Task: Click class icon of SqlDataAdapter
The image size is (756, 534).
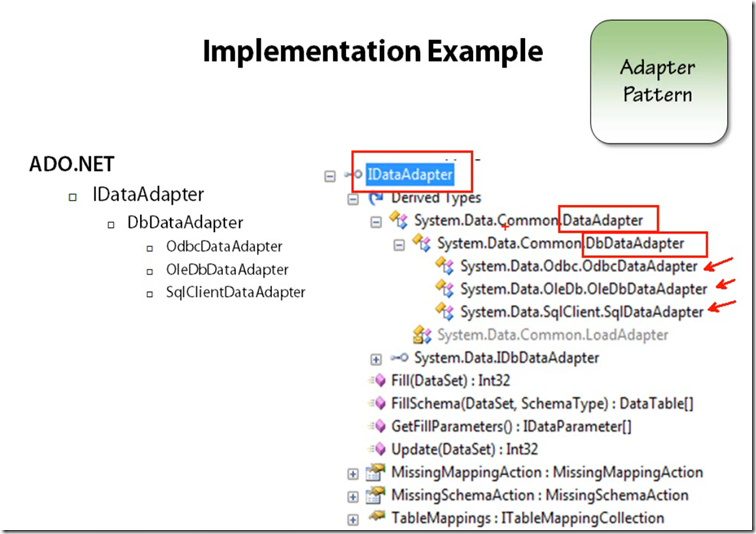Action: click(x=445, y=311)
